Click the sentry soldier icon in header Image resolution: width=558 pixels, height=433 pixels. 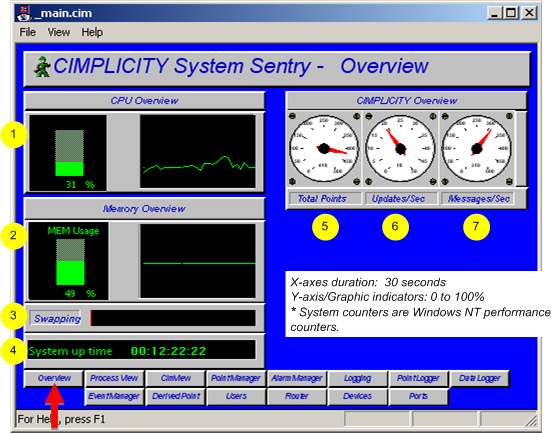tap(42, 67)
